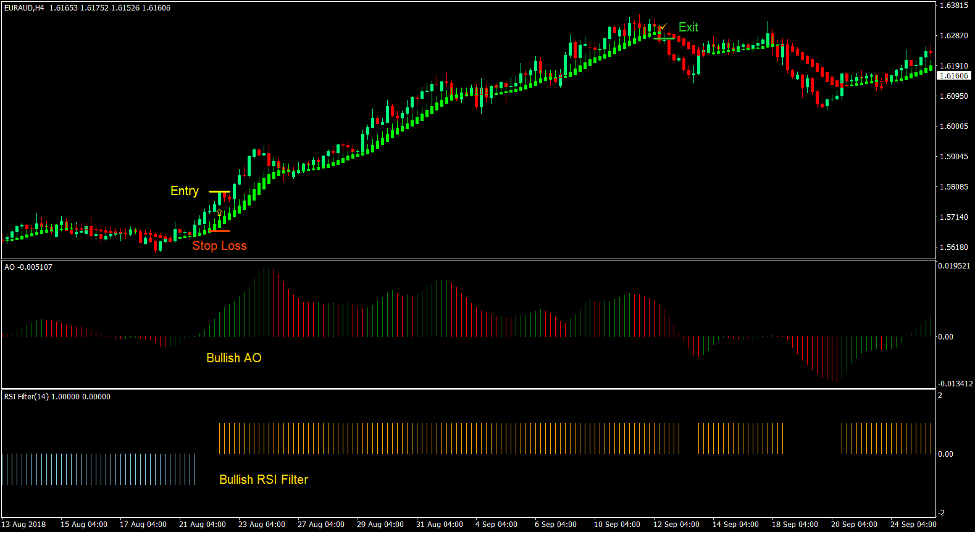Select the orange Stop Loss level line
This screenshot has width=977, height=533.
[218, 231]
